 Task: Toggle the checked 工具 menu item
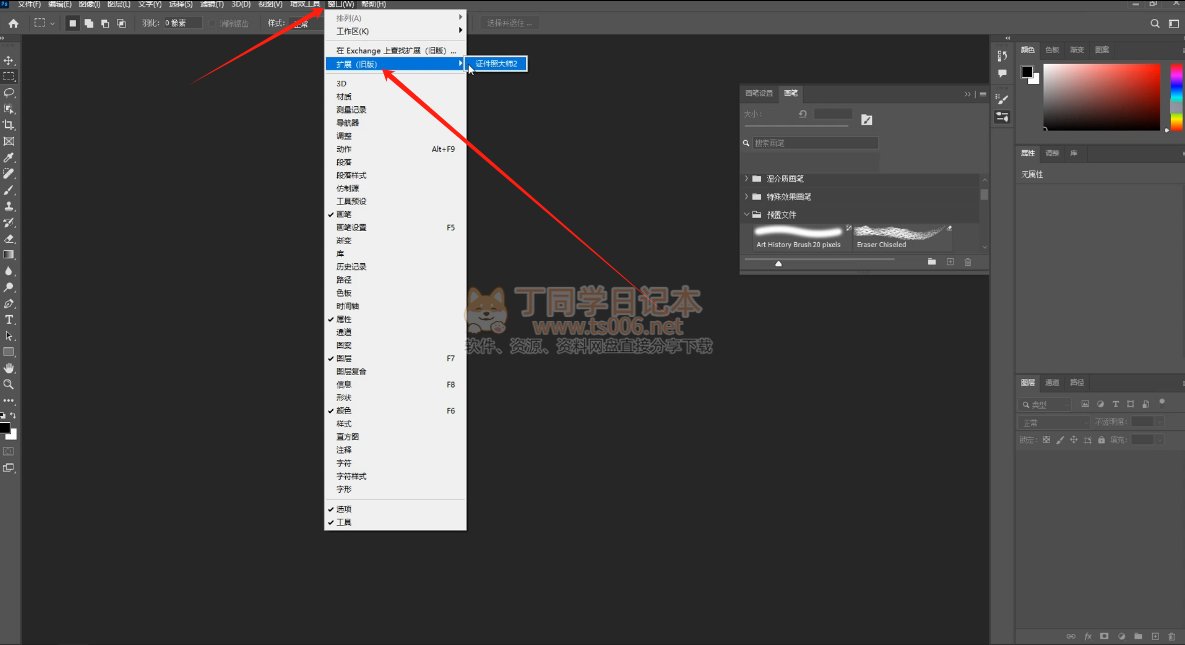pyautogui.click(x=395, y=523)
